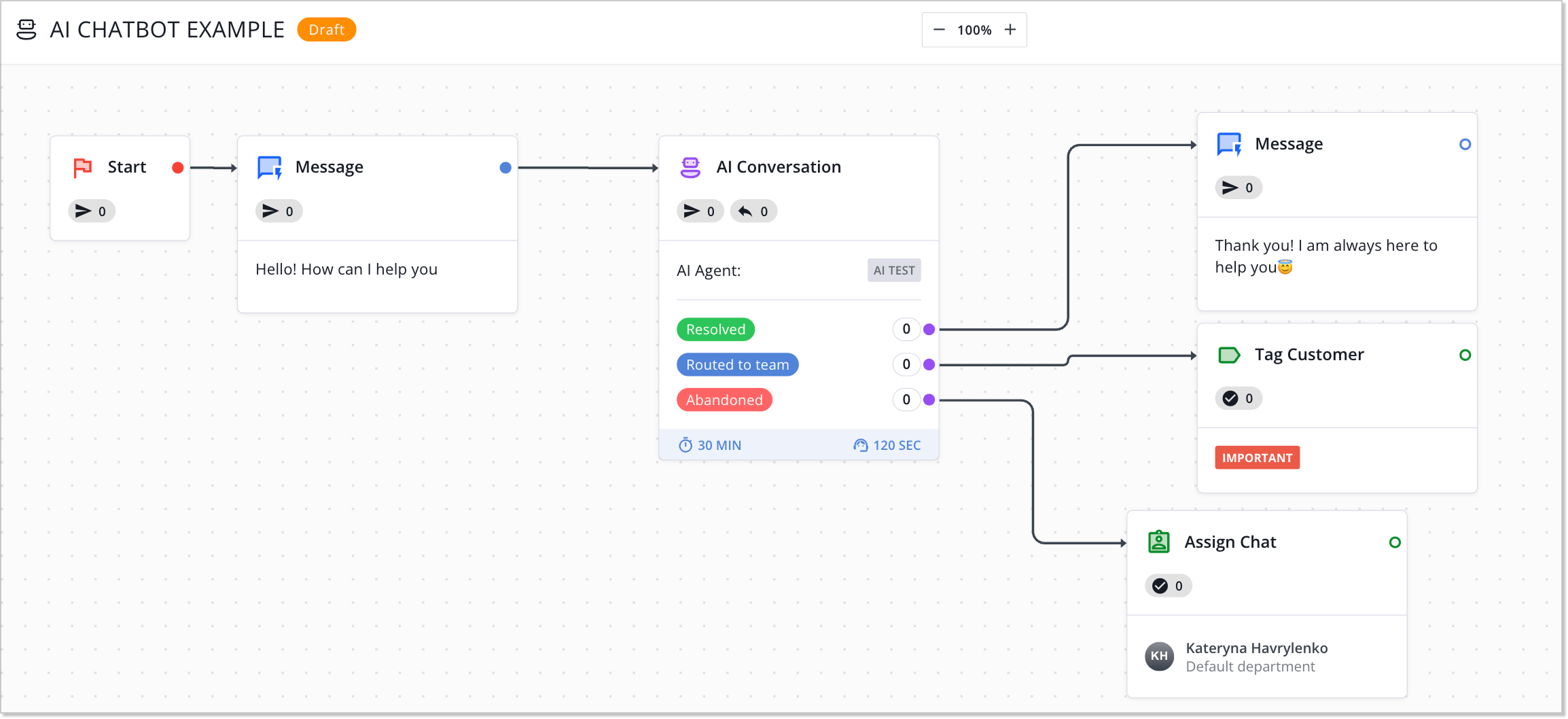Click the 100% zoom level control

tap(974, 29)
